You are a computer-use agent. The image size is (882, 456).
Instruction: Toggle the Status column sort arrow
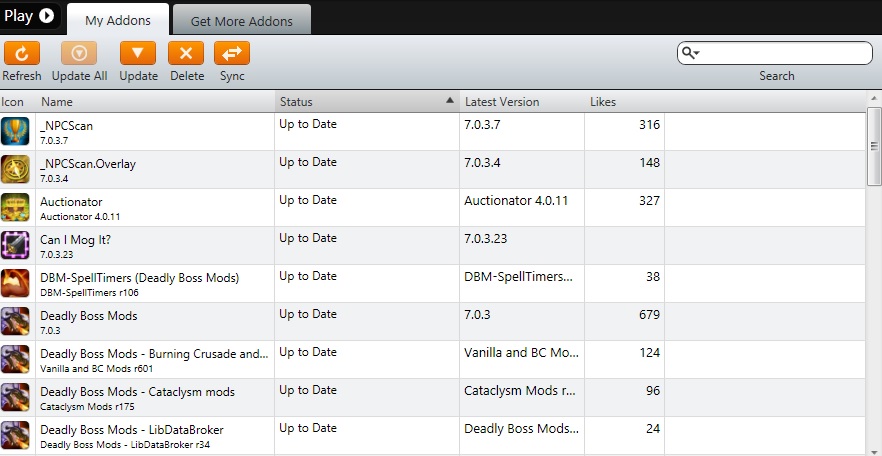(x=450, y=101)
